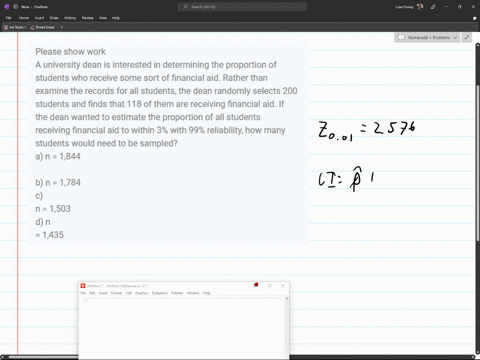Click the OneNote app icon in title bar
The height and width of the screenshot is (360, 480).
(x=7, y=7)
